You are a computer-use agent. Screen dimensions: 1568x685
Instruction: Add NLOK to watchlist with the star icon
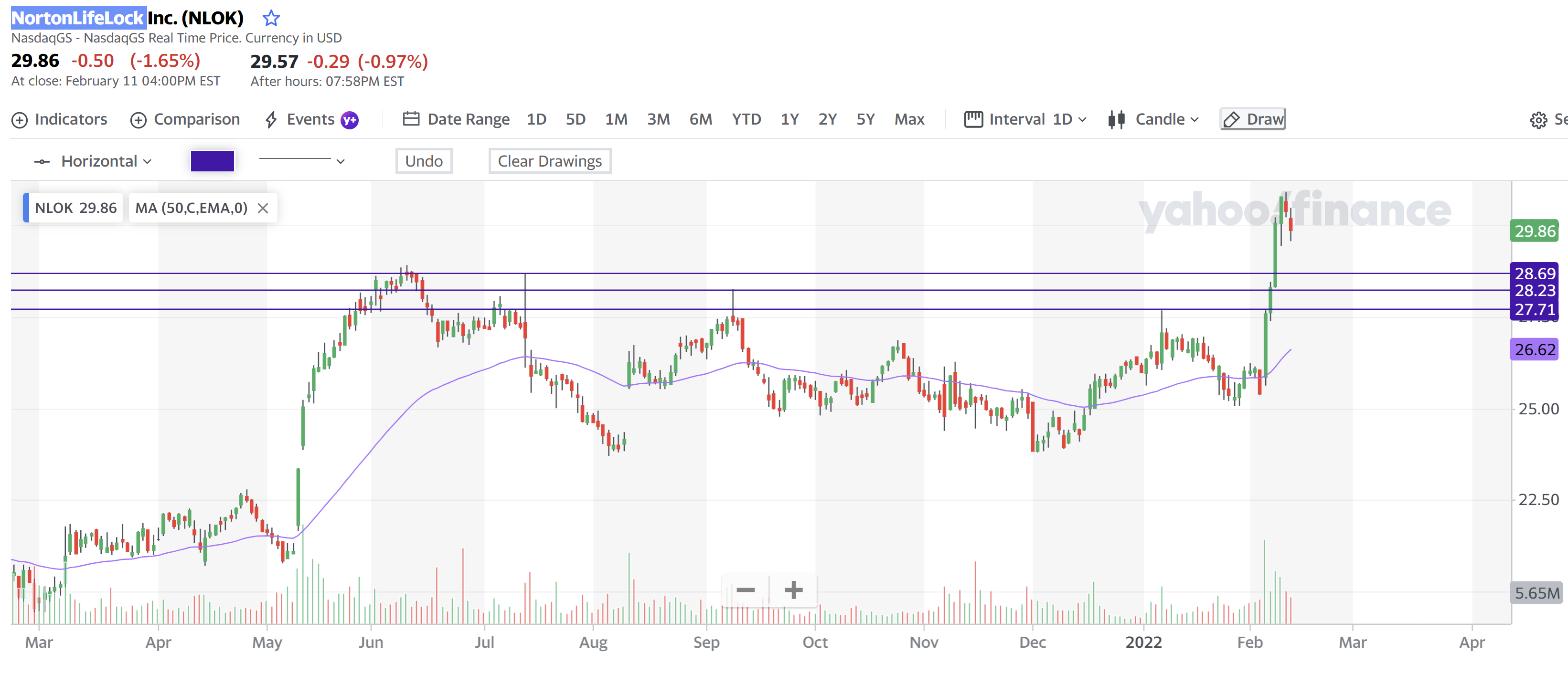pyautogui.click(x=271, y=18)
